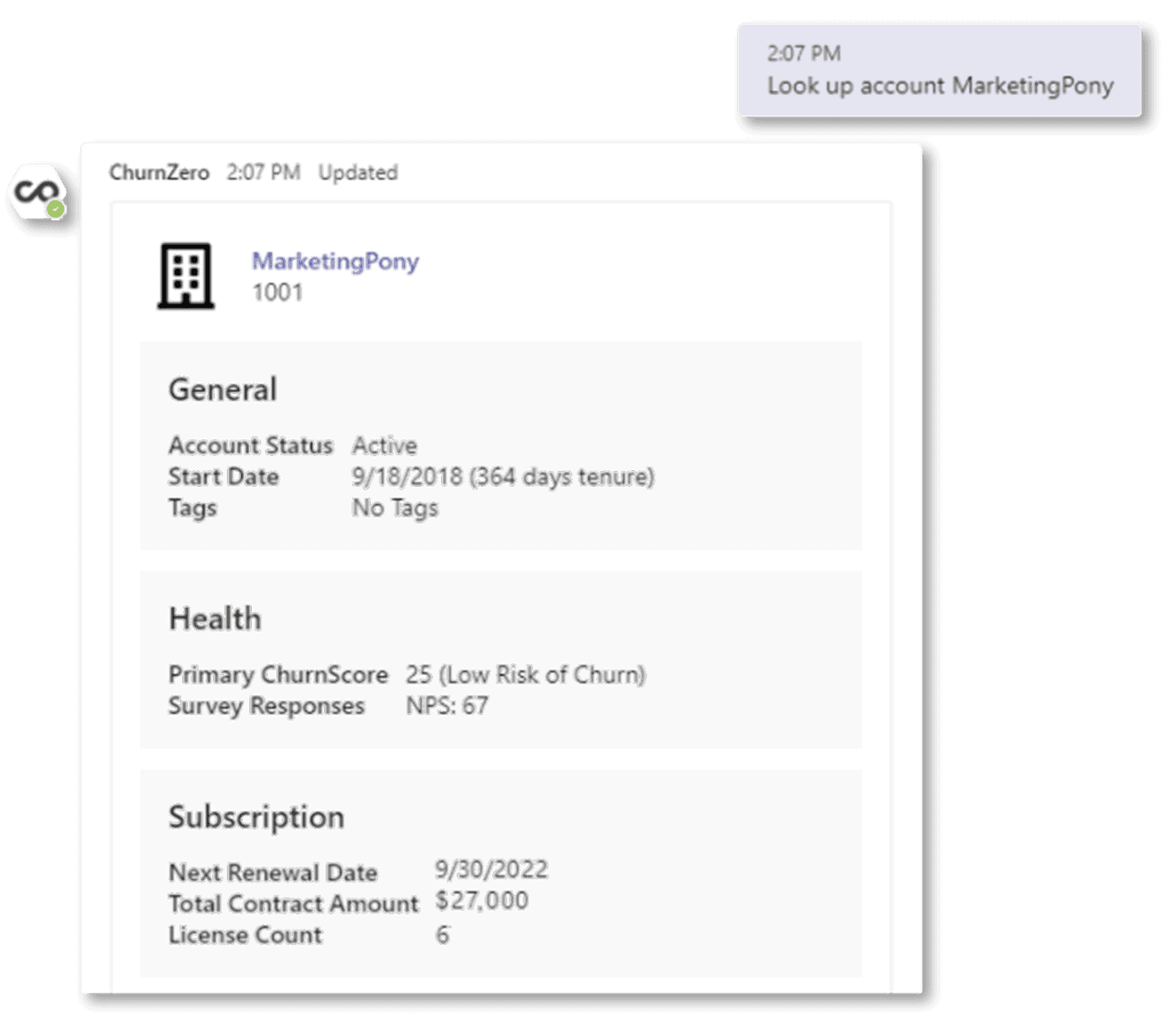Click the ChurnZero sender name
Viewport: 1171px width, 1036px height.
point(160,172)
